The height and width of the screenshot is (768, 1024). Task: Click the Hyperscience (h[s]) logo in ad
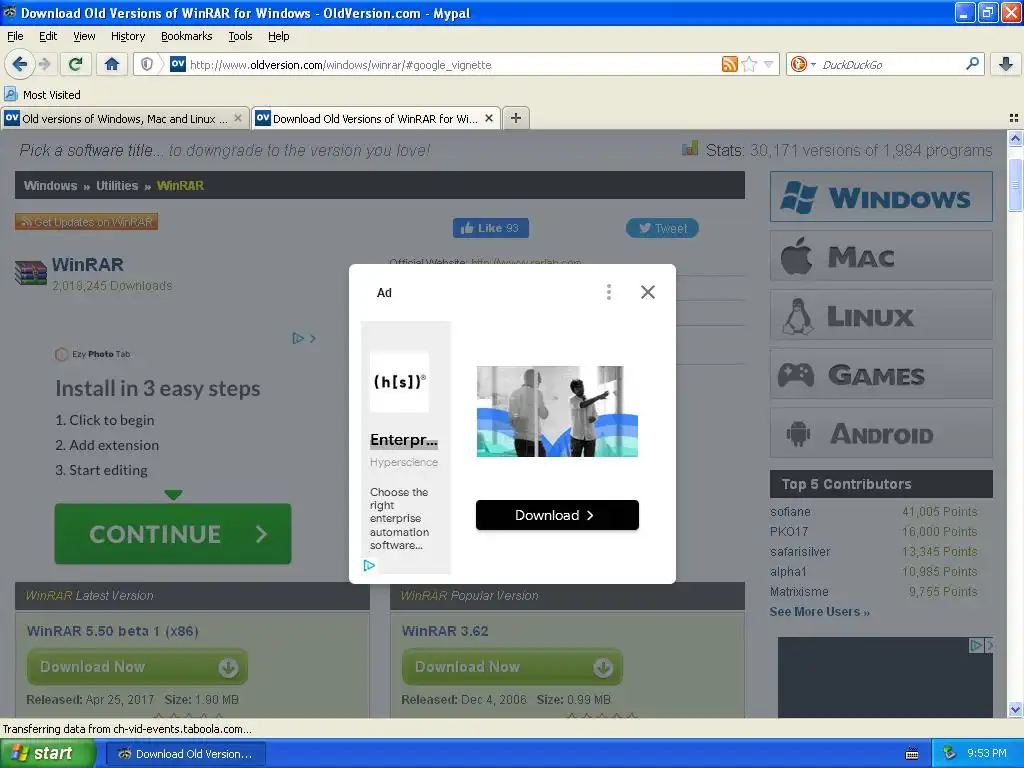pyautogui.click(x=400, y=381)
